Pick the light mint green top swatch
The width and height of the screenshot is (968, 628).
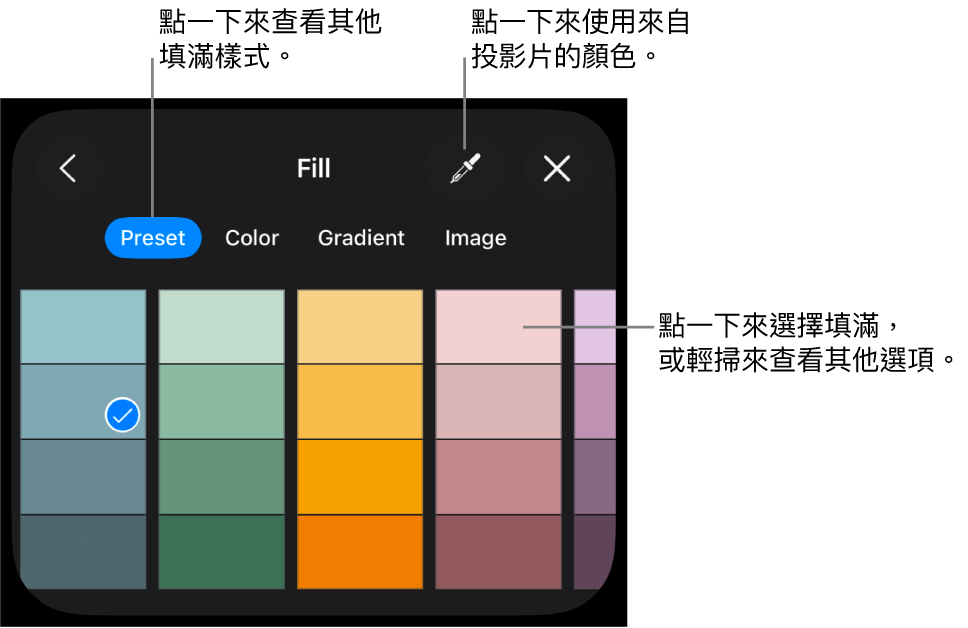pos(221,327)
